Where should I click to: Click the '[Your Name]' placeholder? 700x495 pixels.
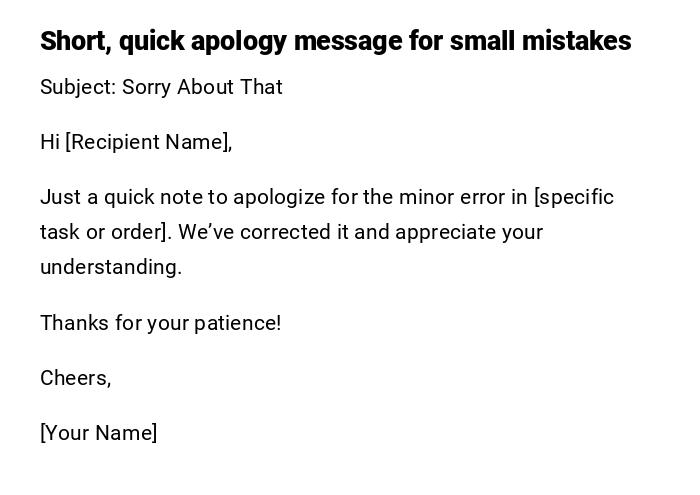98,433
